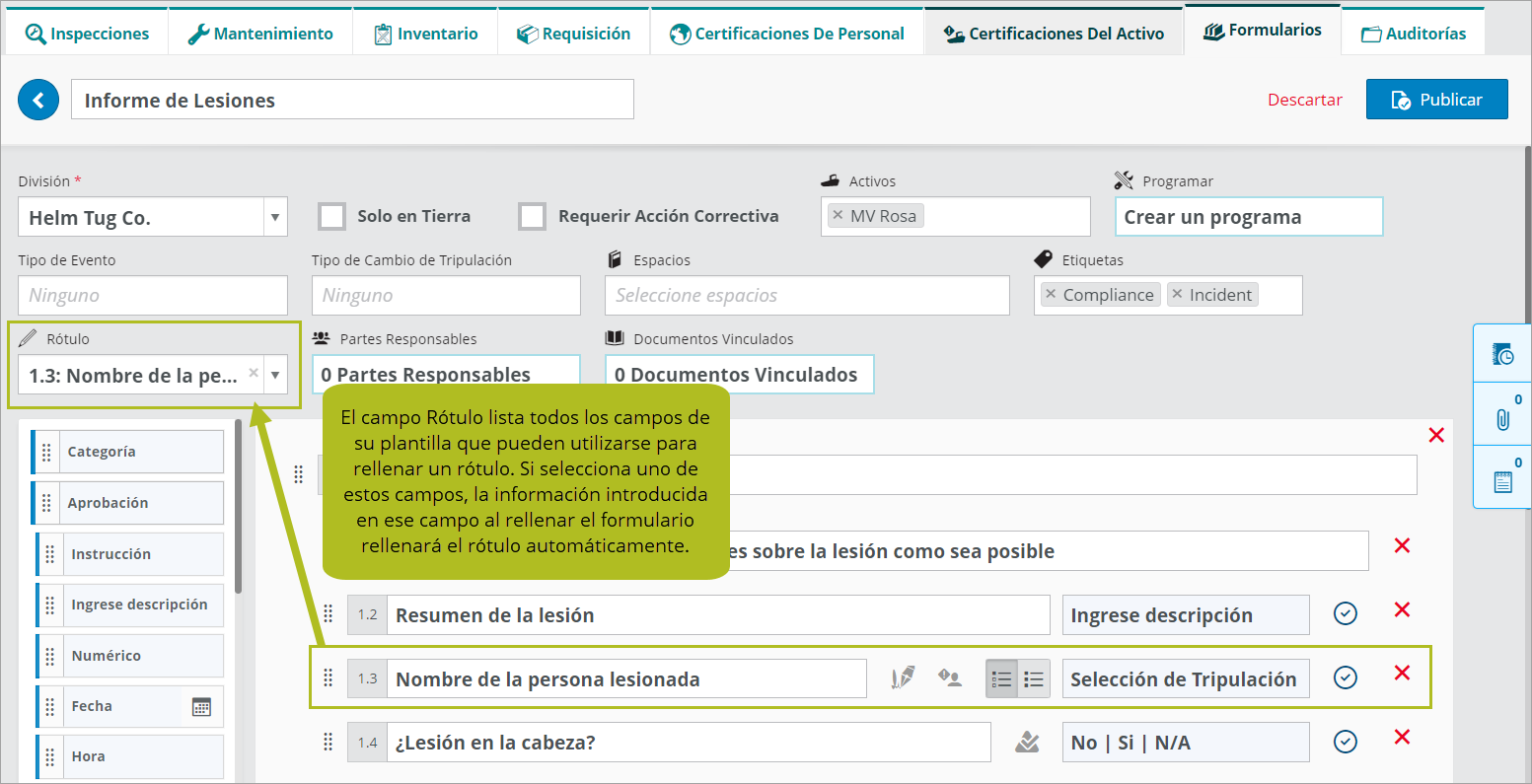
Task: Delete the section with the top red X
Action: (x=1436, y=435)
